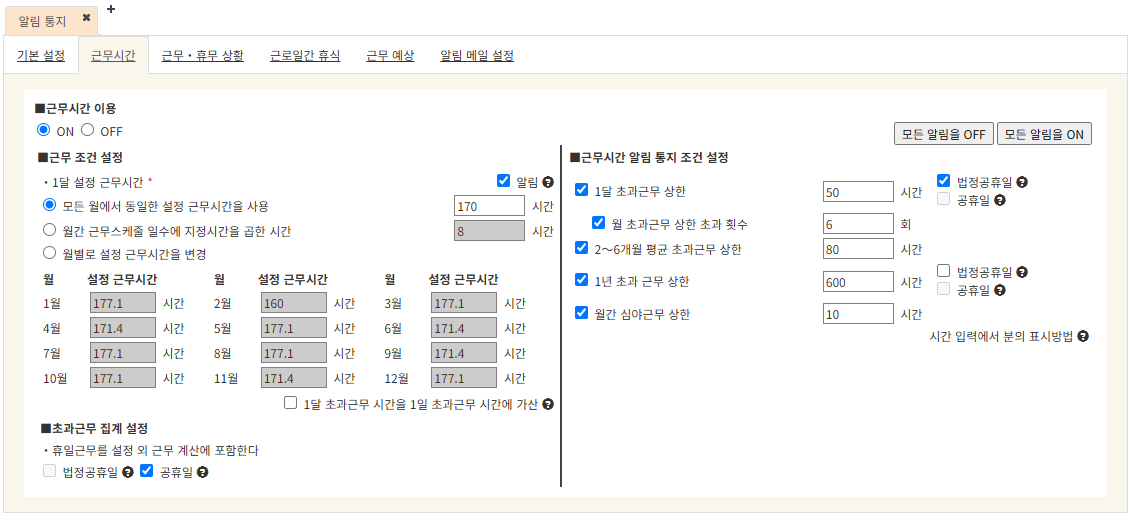Open the 알림 메일 설정 tab
1133x514 pixels.
click(x=477, y=56)
